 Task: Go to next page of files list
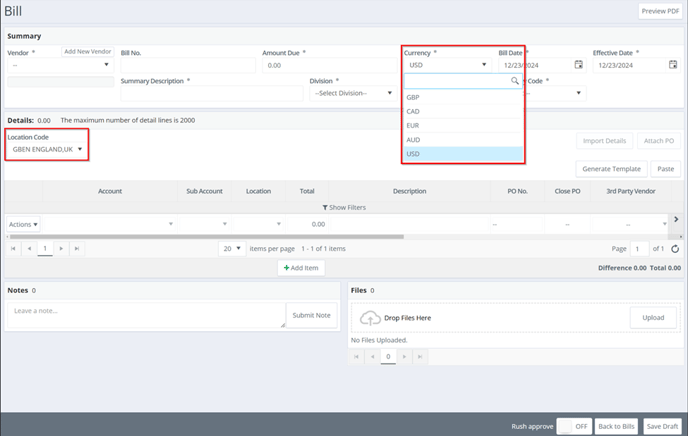[404, 357]
